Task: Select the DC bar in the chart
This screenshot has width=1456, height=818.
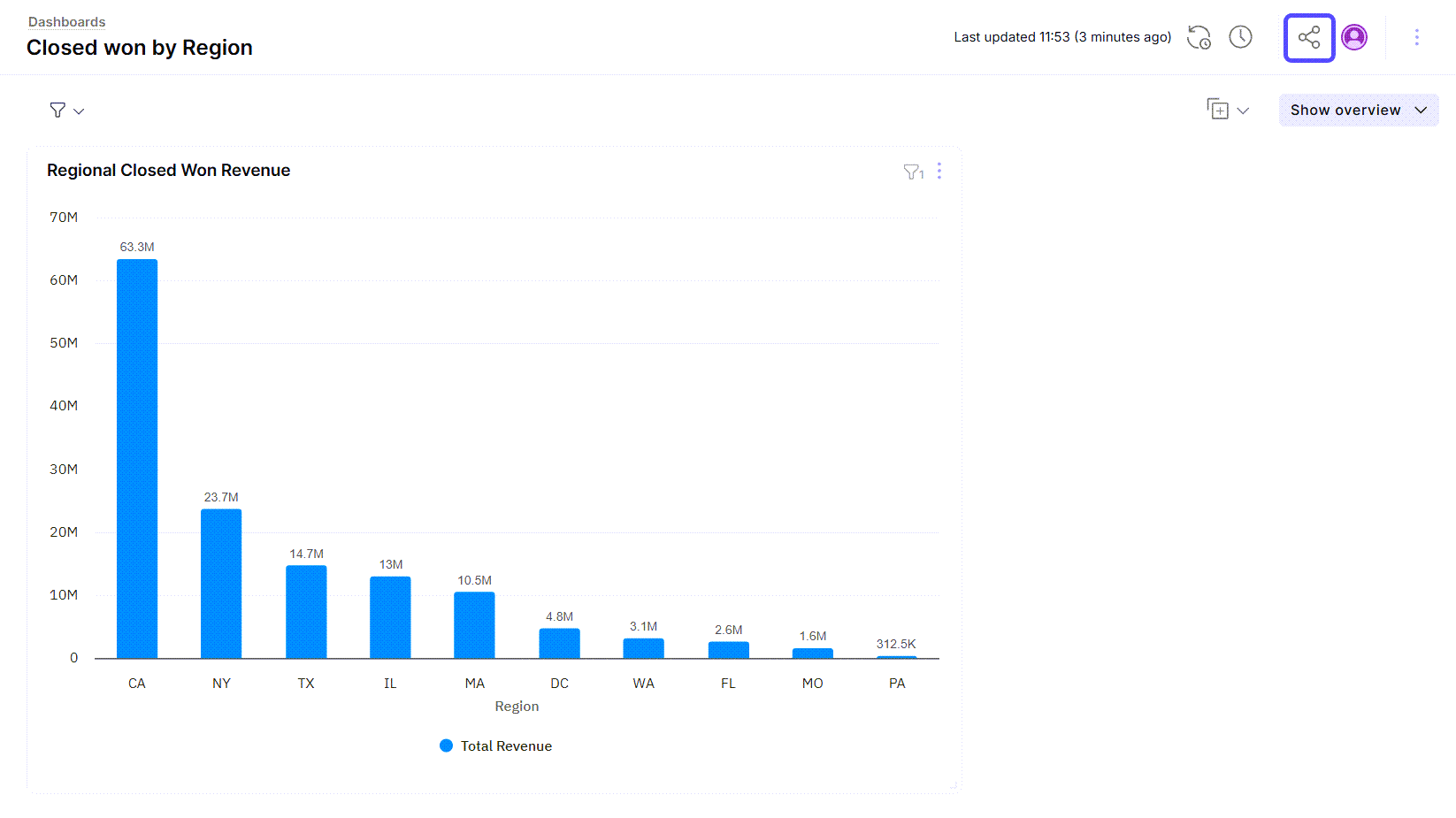Action: [x=559, y=644]
